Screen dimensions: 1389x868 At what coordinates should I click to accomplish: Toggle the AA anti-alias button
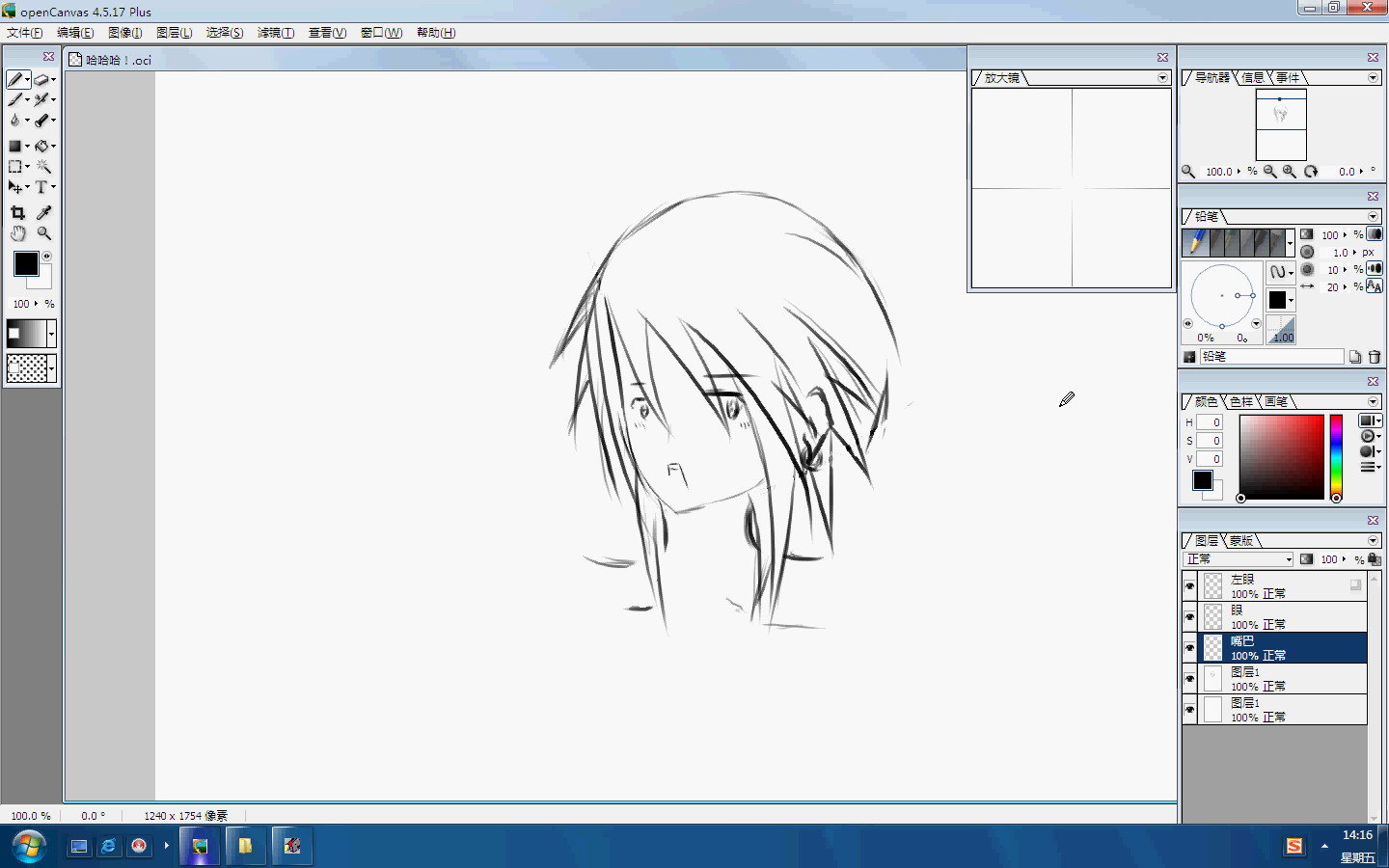(1375, 286)
